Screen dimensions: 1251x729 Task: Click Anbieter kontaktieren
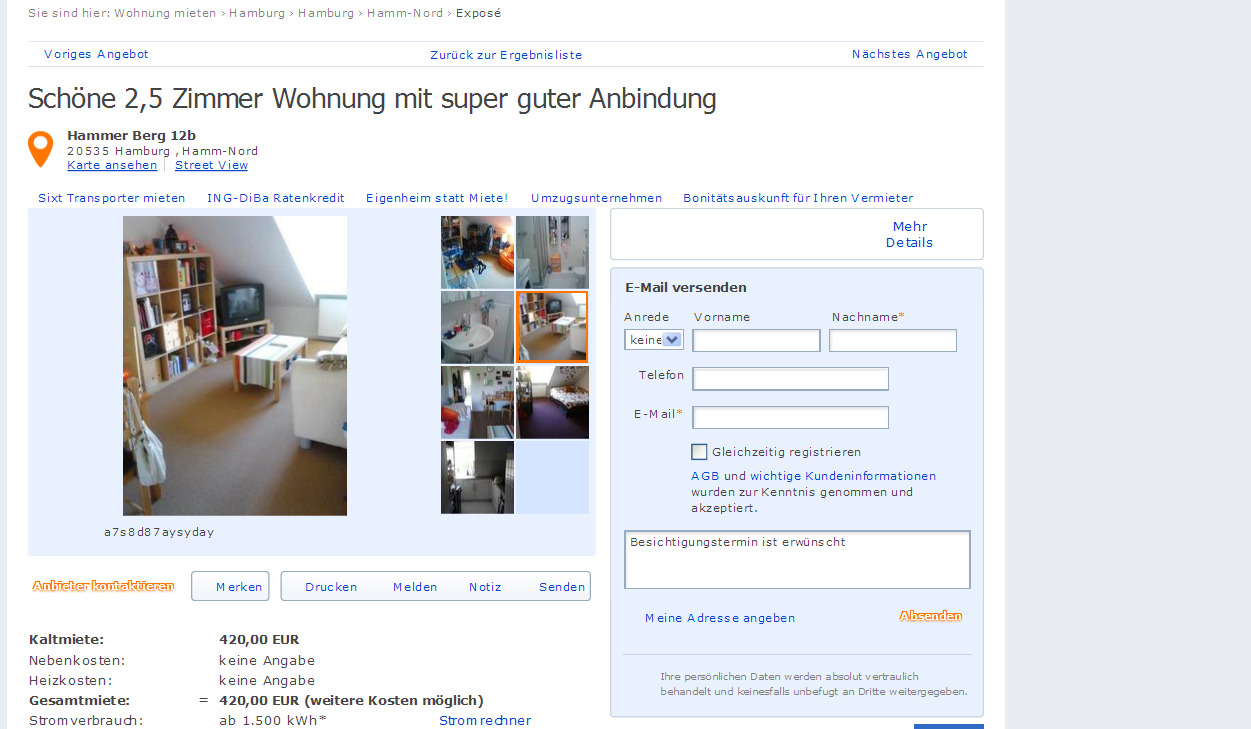103,586
